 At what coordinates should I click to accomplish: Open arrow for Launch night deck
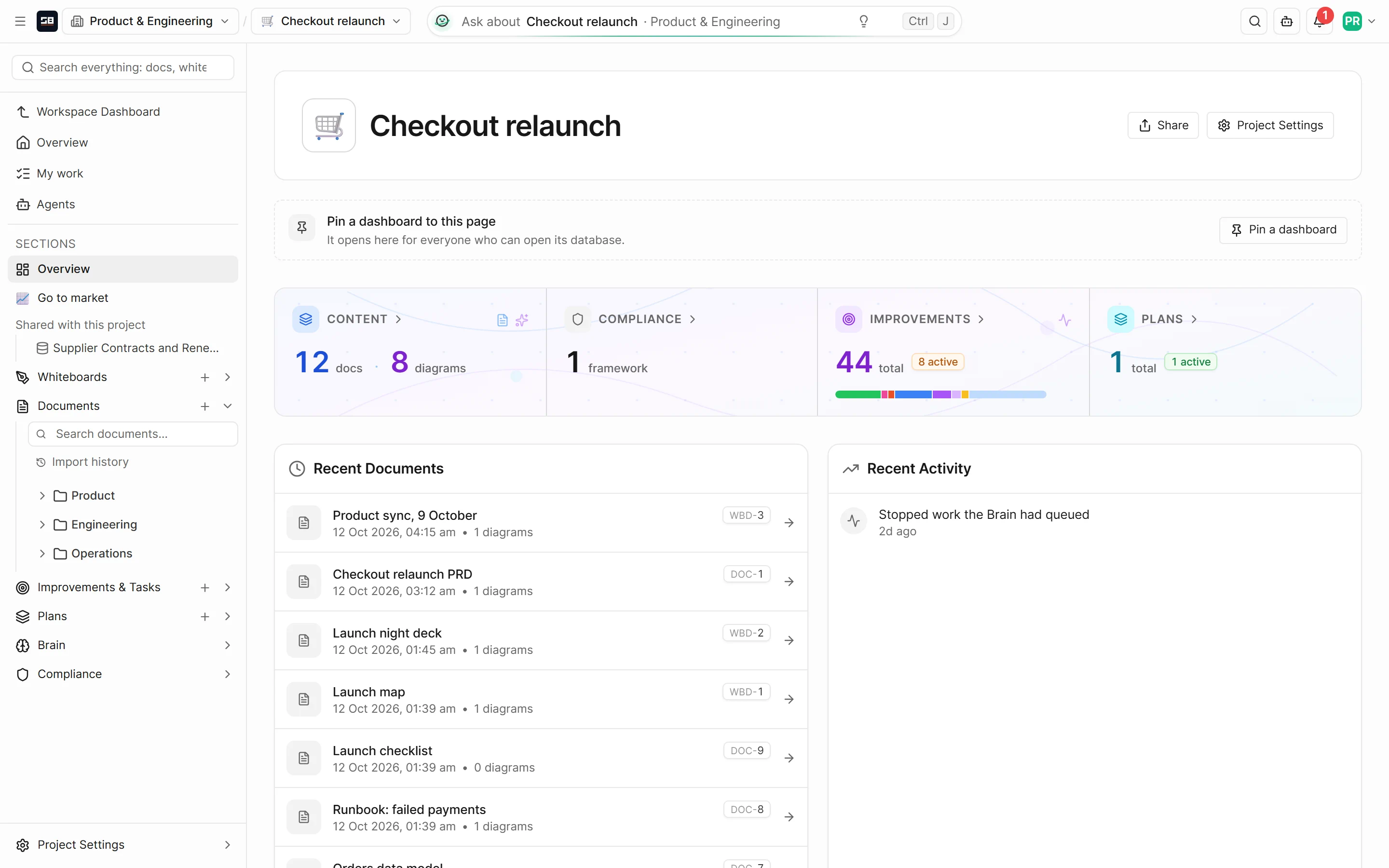pos(789,640)
